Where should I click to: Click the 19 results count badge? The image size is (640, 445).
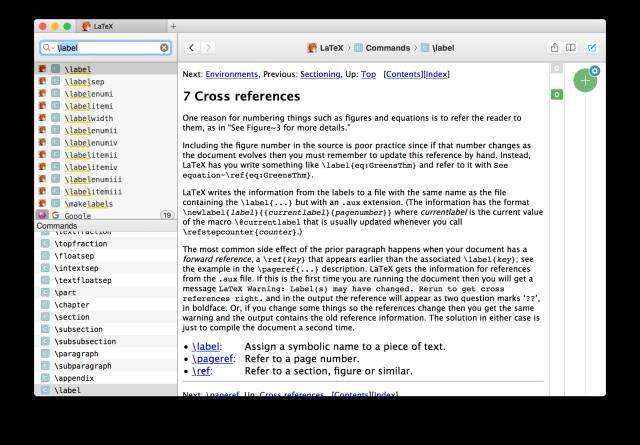(167, 215)
